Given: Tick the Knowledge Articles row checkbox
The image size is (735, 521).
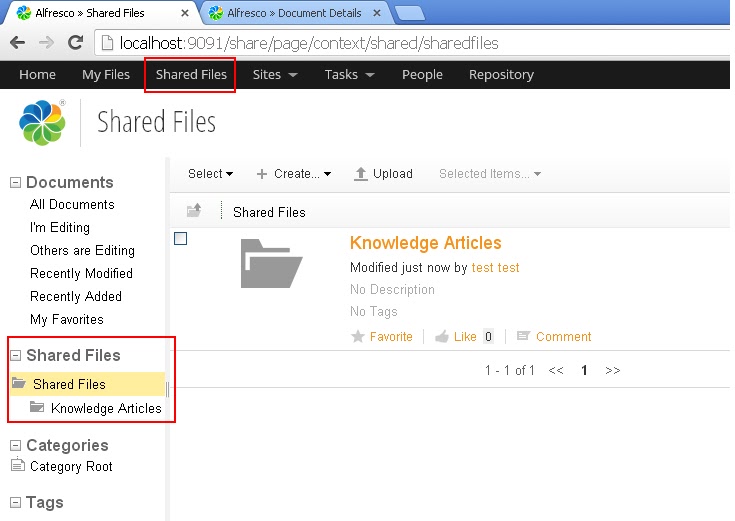Looking at the screenshot, I should pyautogui.click(x=180, y=239).
